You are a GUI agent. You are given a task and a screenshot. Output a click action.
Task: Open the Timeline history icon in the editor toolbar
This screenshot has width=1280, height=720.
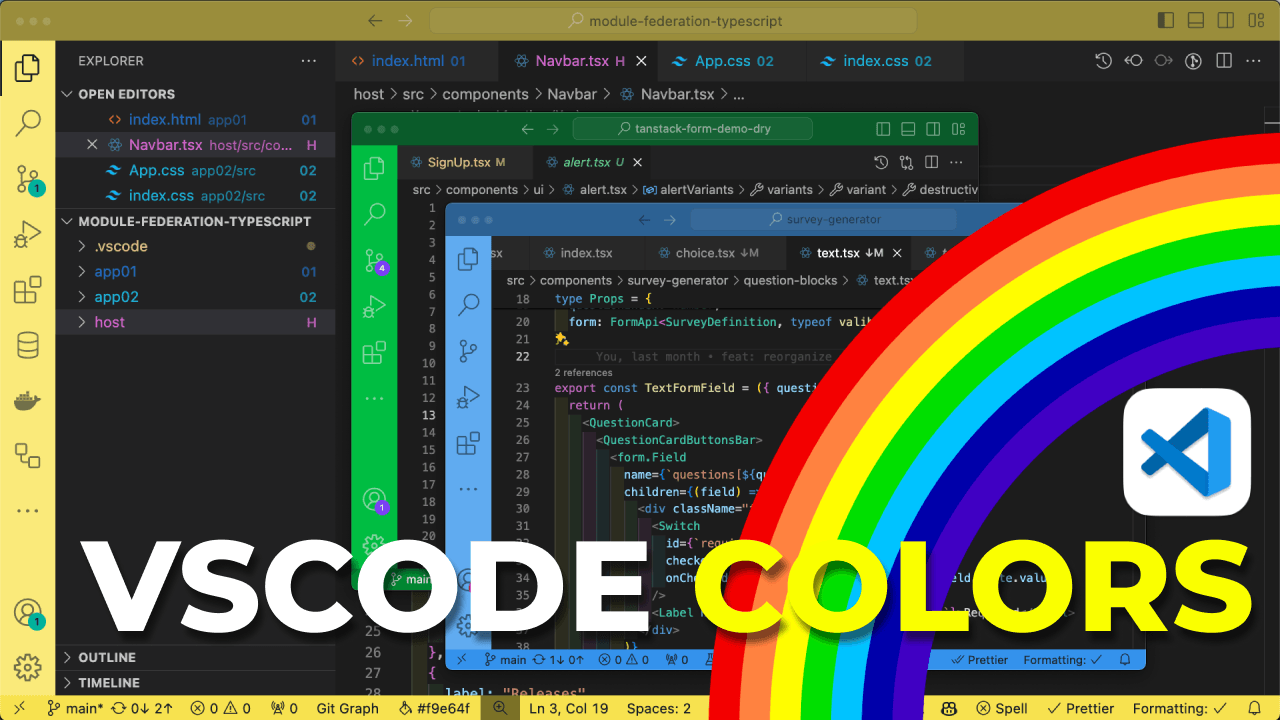coord(1103,60)
